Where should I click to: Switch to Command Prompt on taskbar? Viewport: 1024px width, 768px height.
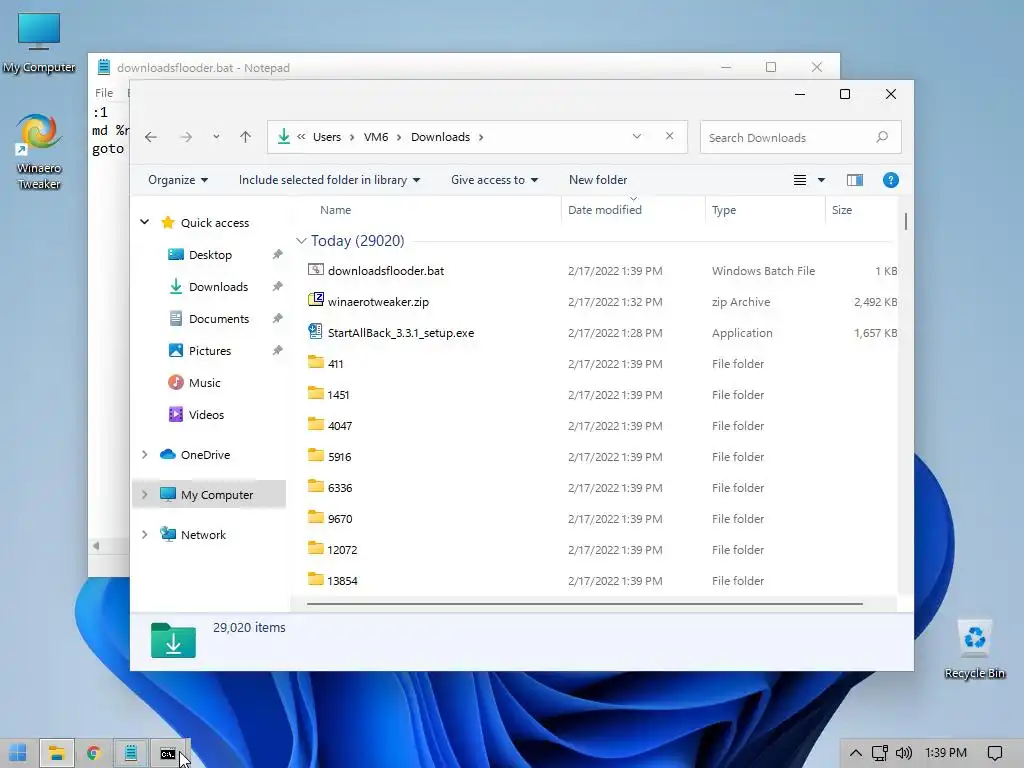tap(168, 753)
